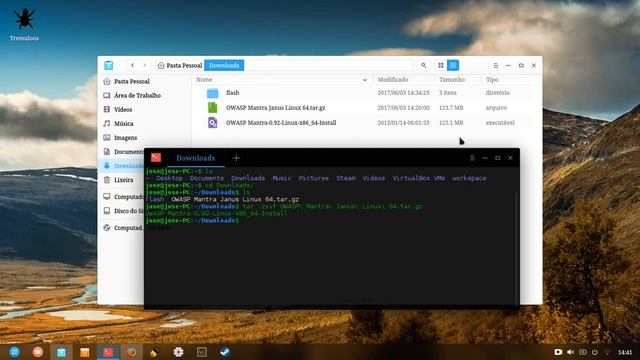Open the Tremulous desktop shortcut

pyautogui.click(x=24, y=24)
